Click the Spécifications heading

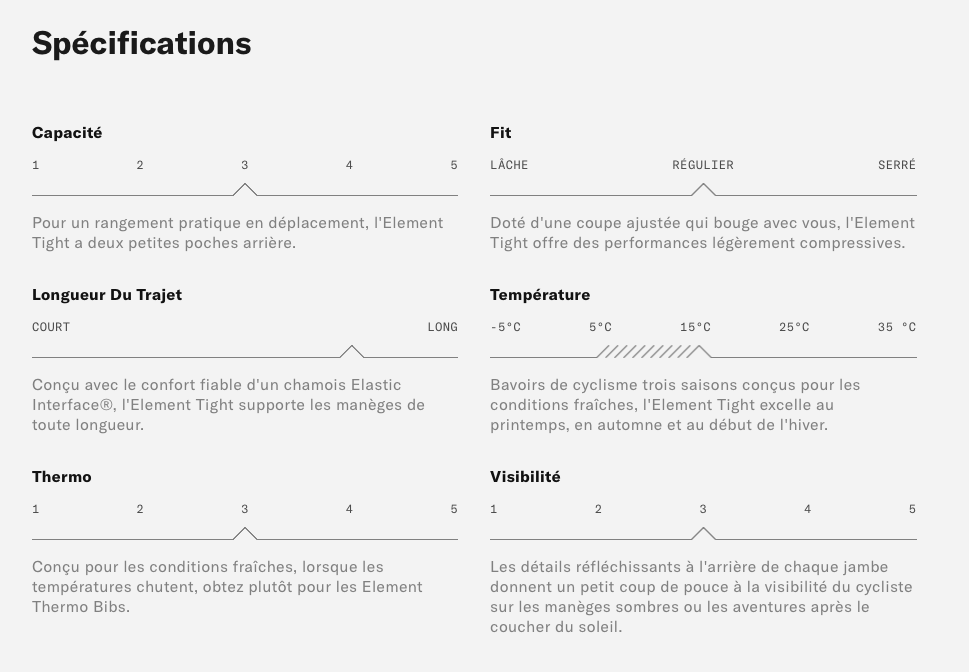[x=142, y=43]
